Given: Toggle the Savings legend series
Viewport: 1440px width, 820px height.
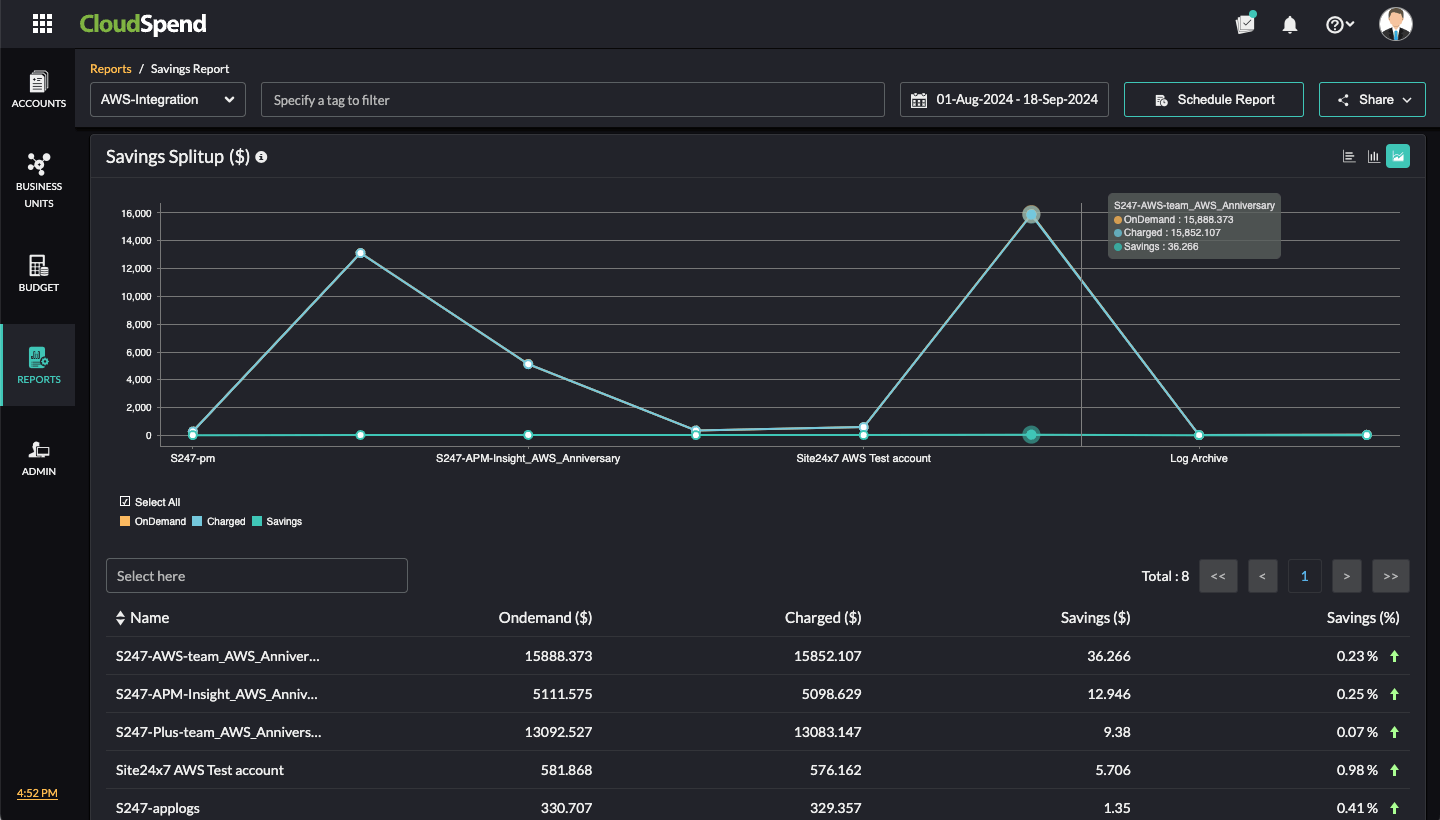Looking at the screenshot, I should (x=277, y=522).
